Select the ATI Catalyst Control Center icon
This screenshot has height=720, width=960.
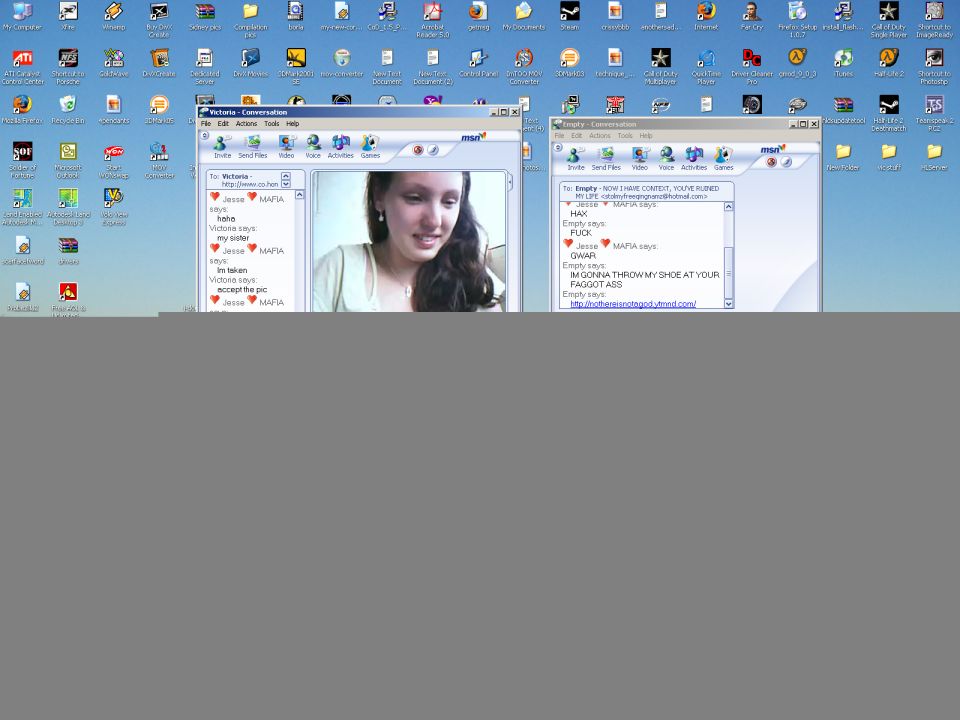[x=23, y=66]
